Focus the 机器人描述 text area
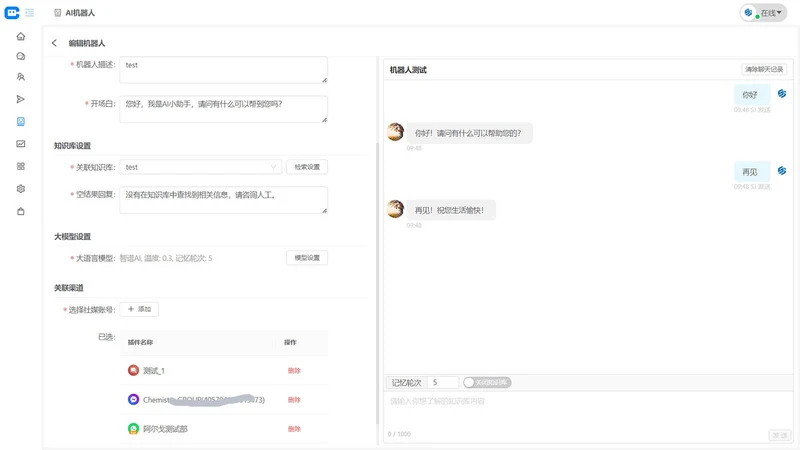 click(x=223, y=69)
